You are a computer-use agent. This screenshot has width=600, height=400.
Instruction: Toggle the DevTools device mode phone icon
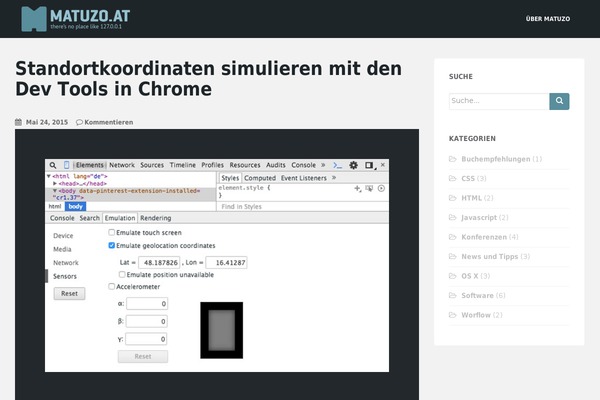pyautogui.click(x=66, y=165)
